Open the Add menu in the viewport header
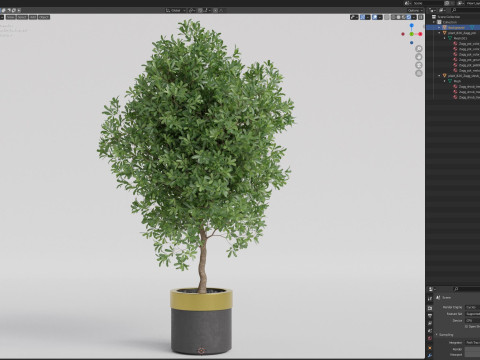The width and height of the screenshot is (480, 360). [x=33, y=17]
